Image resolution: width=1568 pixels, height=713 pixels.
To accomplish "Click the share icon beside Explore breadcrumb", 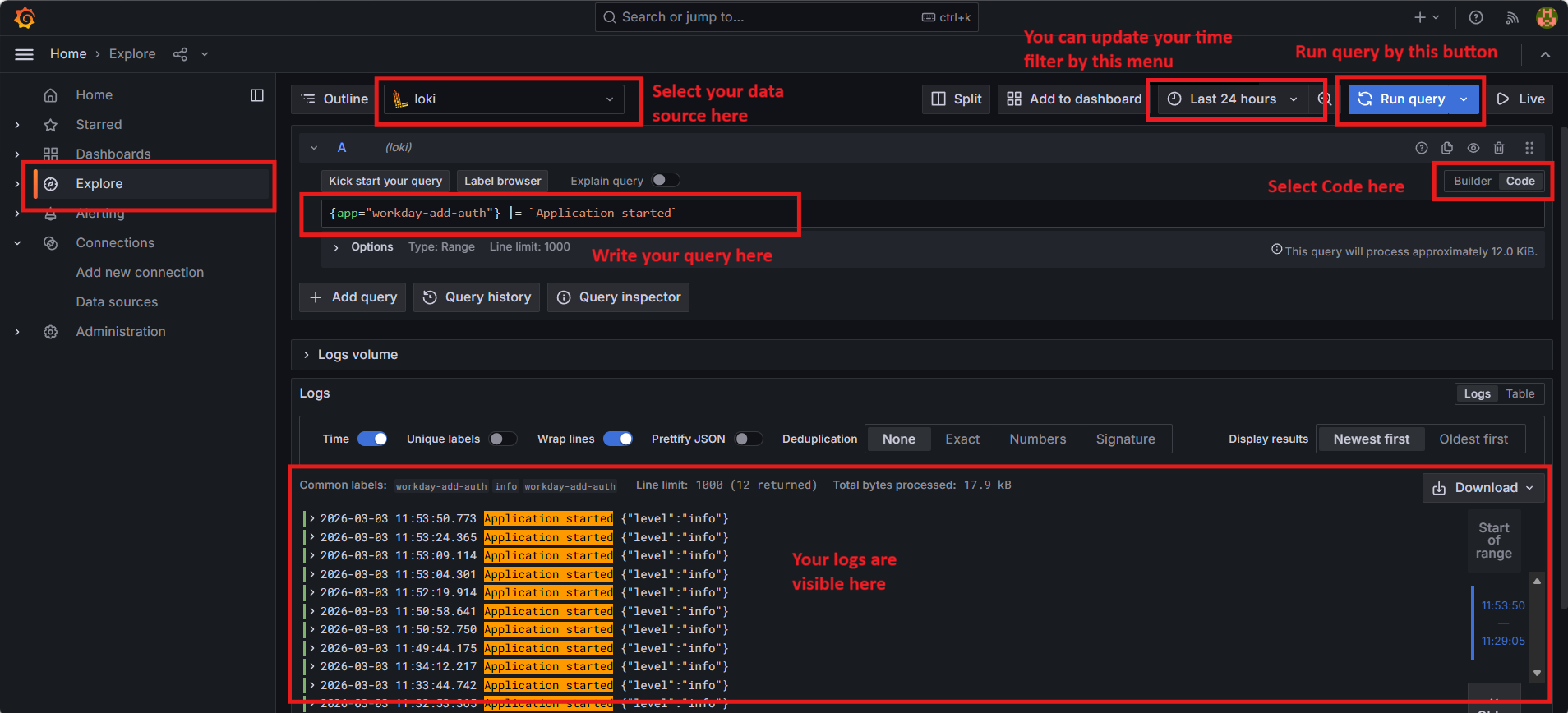I will (x=180, y=54).
